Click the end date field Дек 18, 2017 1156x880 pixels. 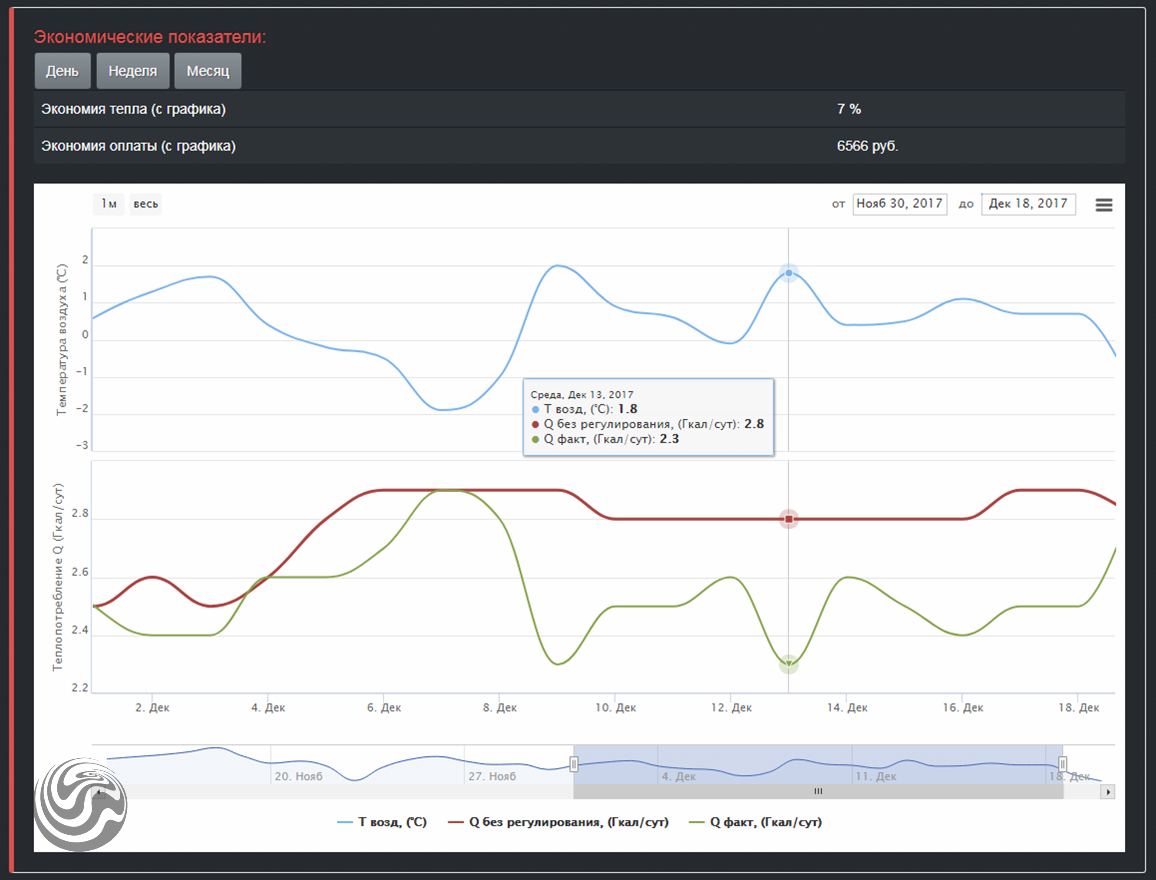pyautogui.click(x=1028, y=204)
